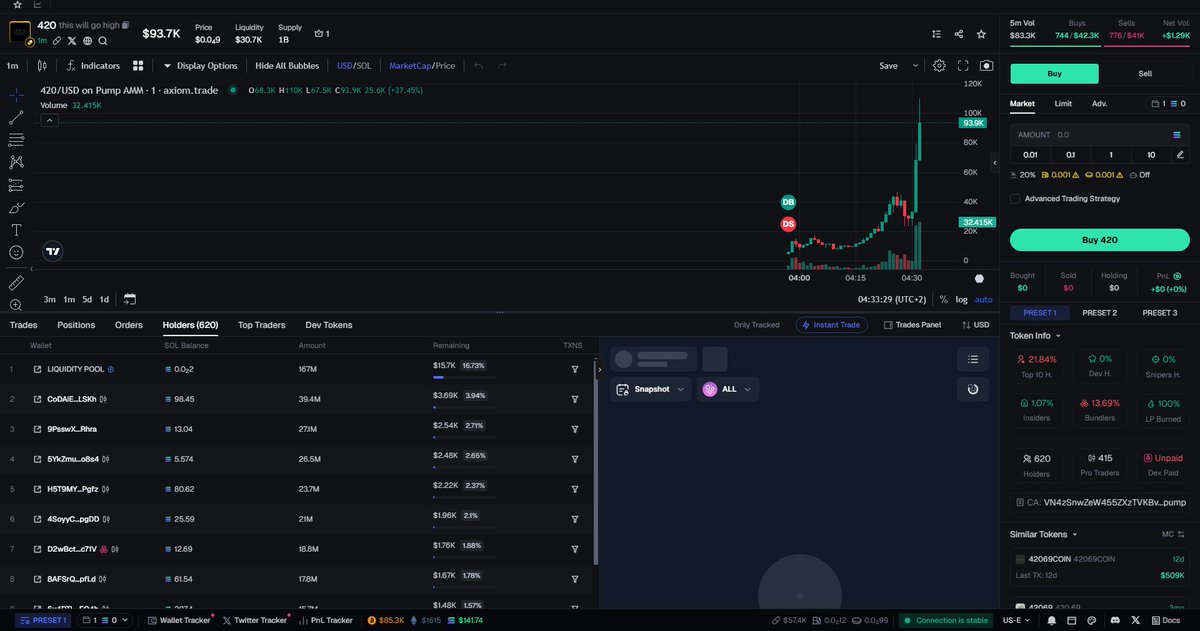Toggle holders amount currency USD

point(975,325)
